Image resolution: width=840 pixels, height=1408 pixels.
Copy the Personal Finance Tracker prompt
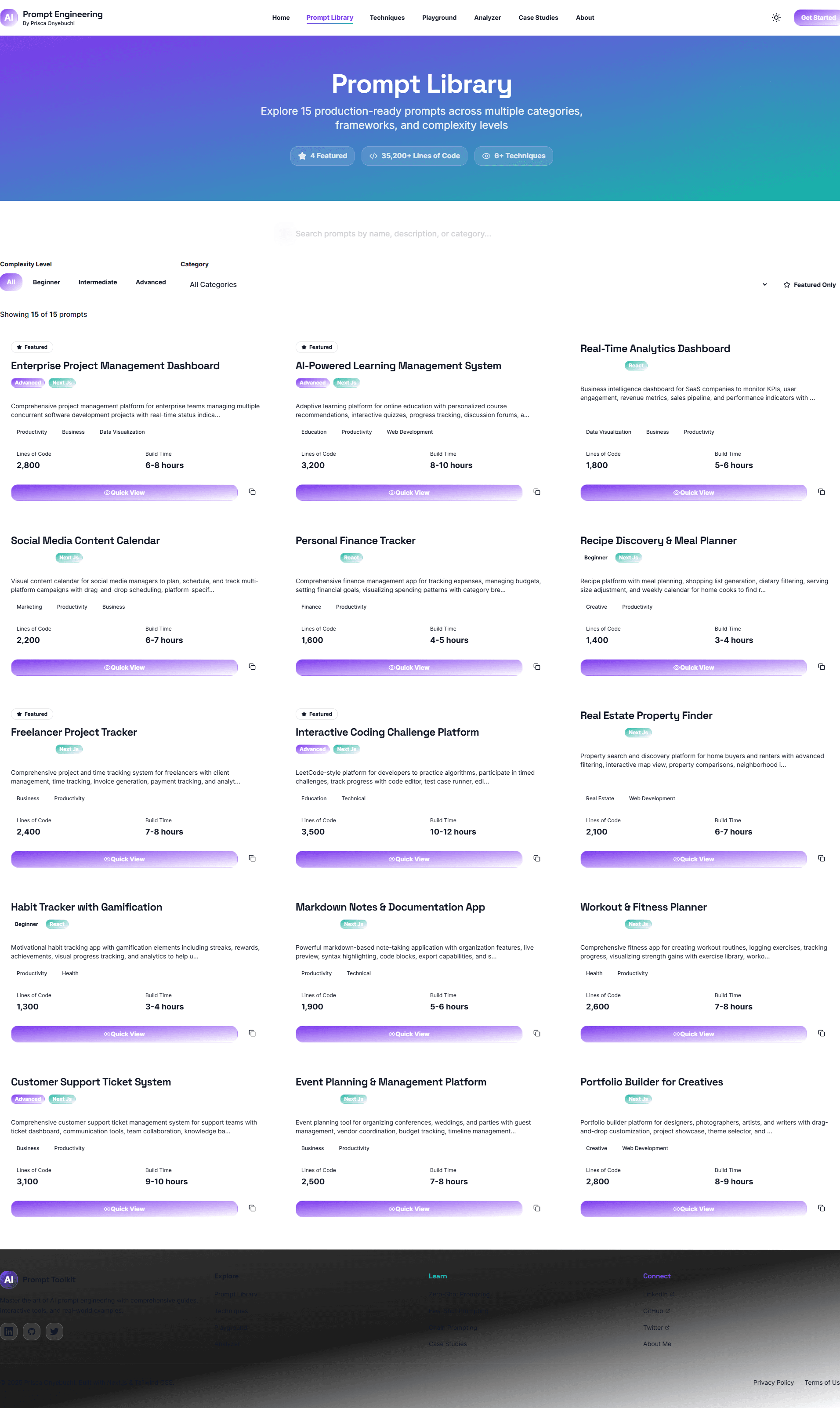click(536, 667)
